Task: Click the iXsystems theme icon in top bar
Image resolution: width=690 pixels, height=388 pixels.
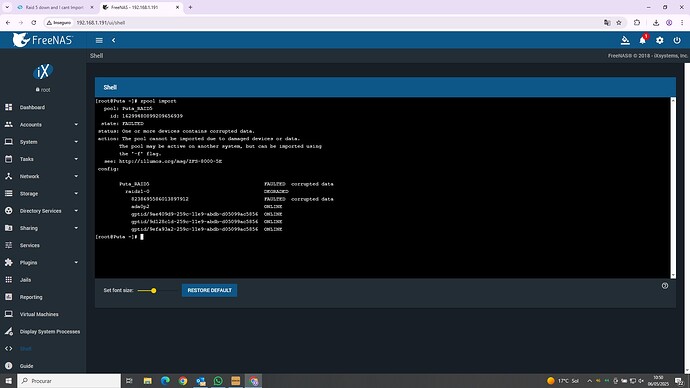Action: click(625, 40)
